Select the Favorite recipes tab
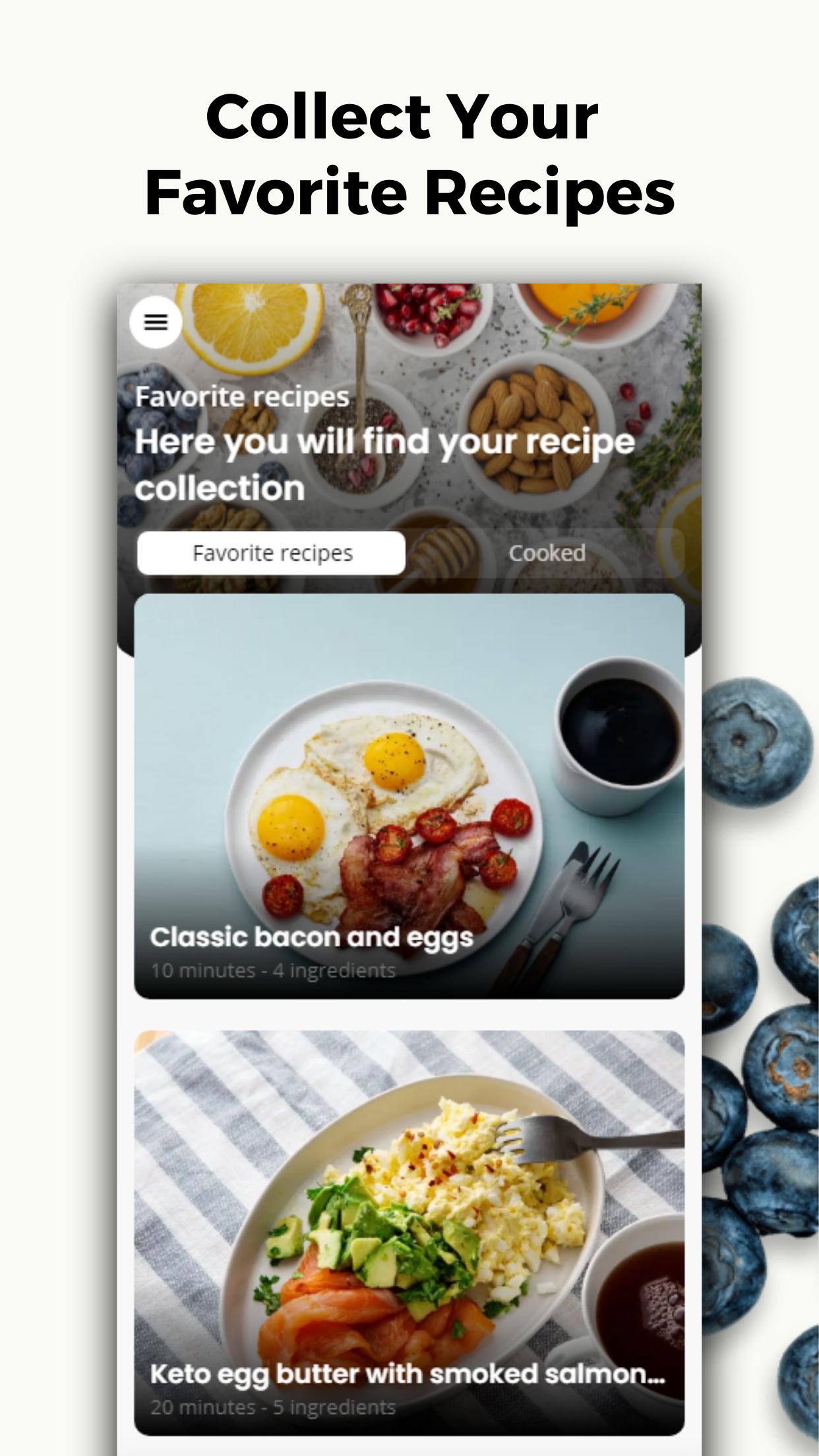Screen dimensions: 819x1456 pos(272,553)
